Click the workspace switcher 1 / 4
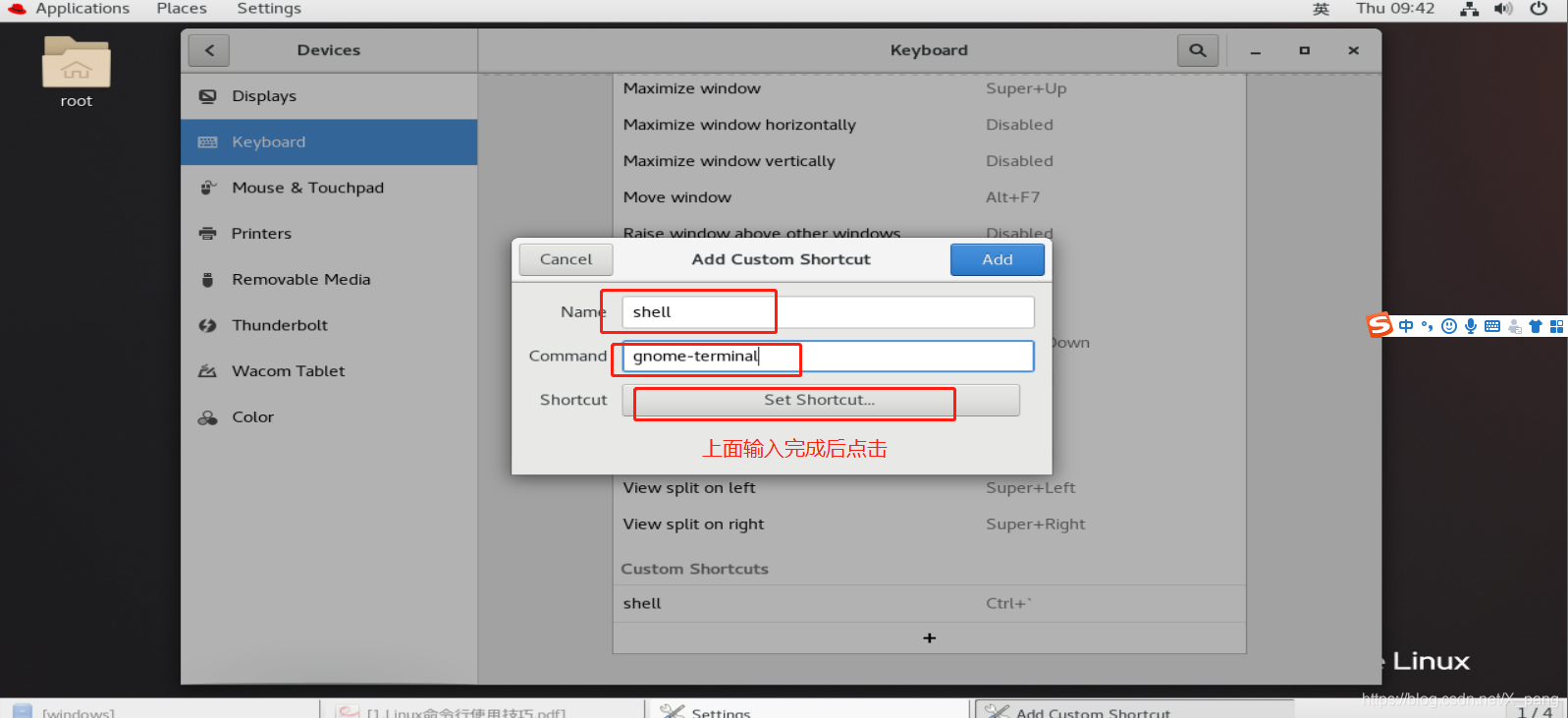Screen dimensions: 1568x718 [1535, 711]
